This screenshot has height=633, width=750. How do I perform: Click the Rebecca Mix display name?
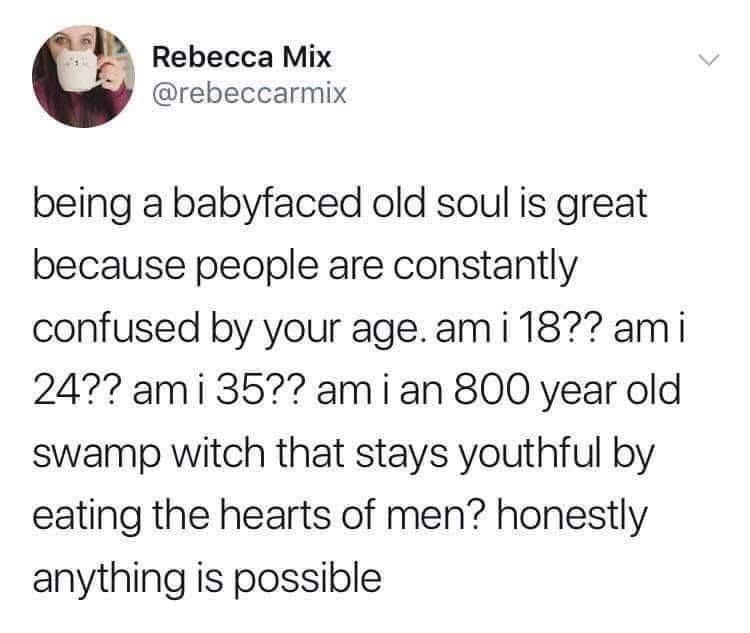[x=242, y=58]
